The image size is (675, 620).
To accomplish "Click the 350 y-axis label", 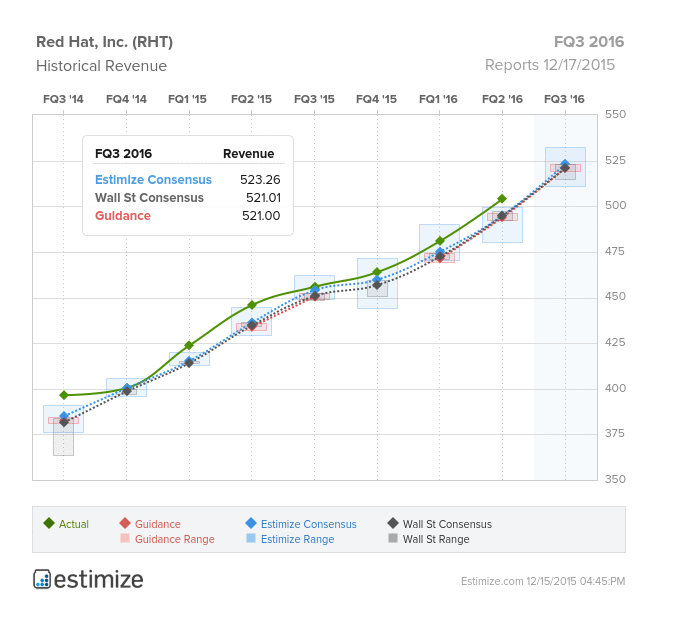I will coord(615,479).
